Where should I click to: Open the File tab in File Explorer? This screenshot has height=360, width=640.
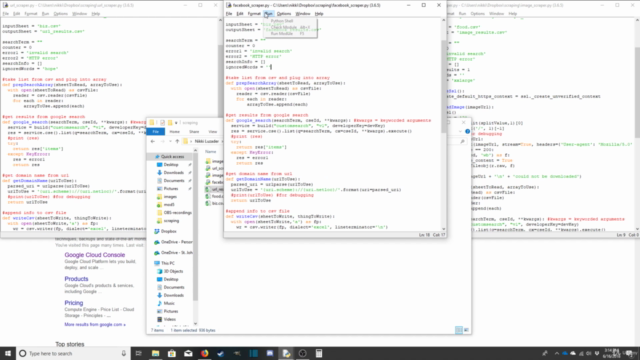pos(156,131)
